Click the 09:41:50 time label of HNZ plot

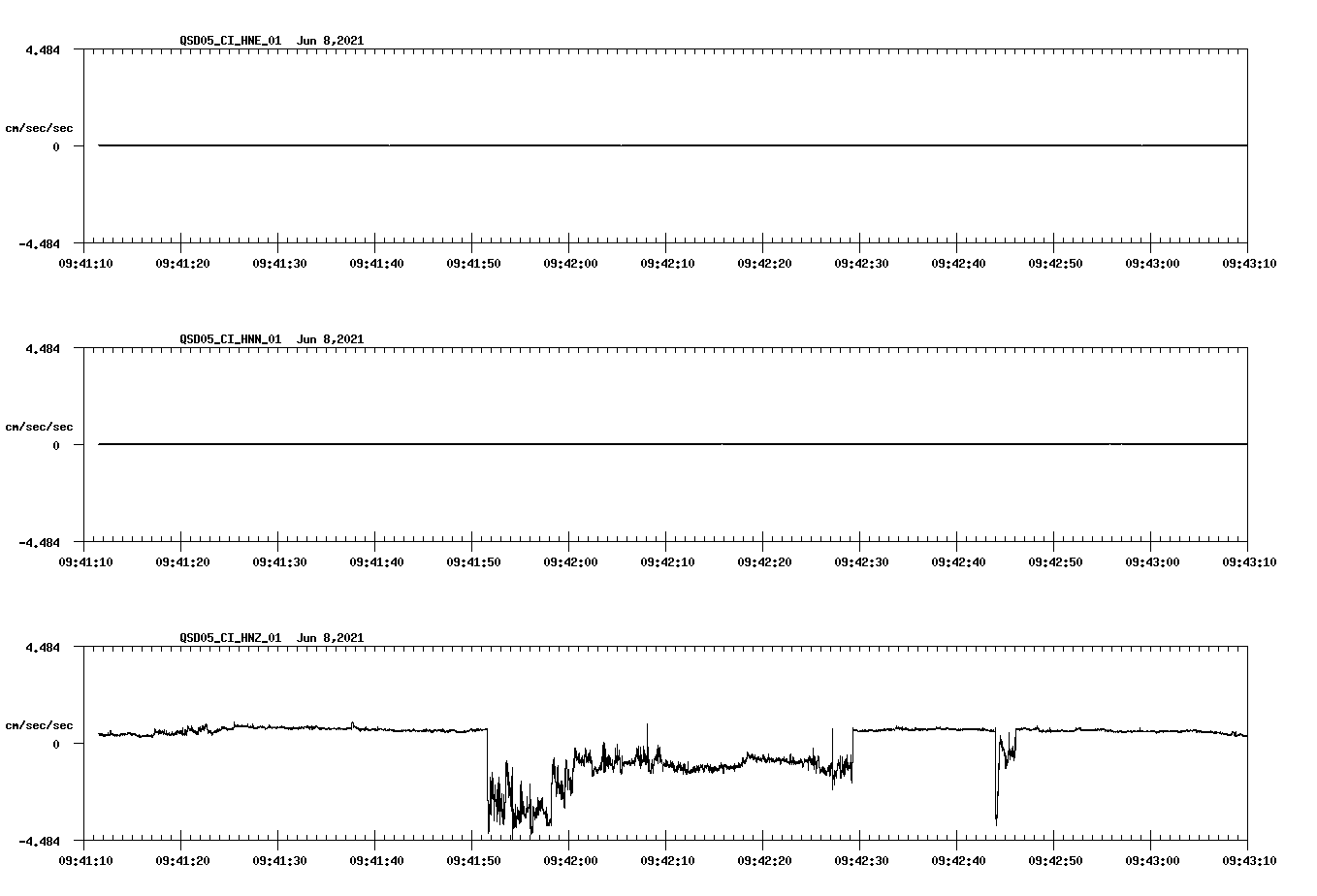pos(473,860)
